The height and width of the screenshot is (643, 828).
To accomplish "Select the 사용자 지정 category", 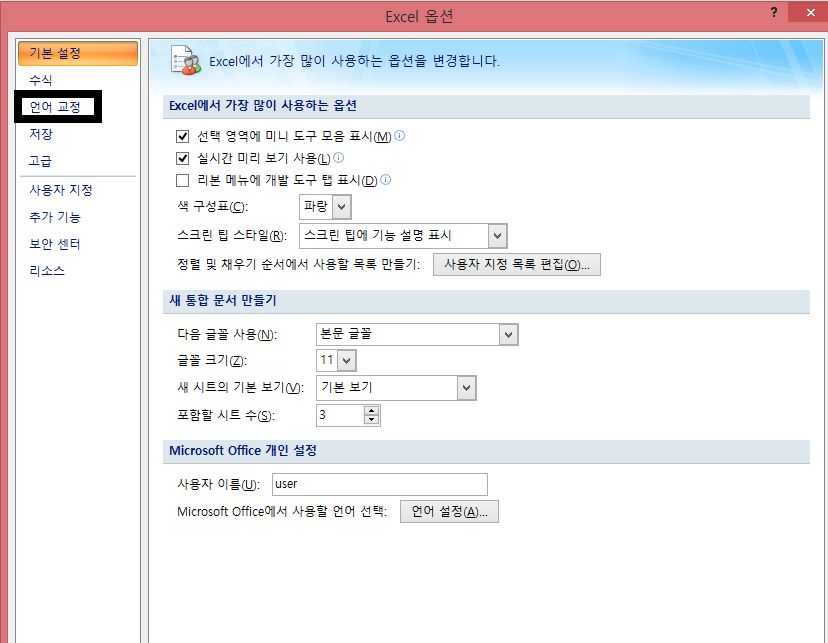I will point(61,190).
